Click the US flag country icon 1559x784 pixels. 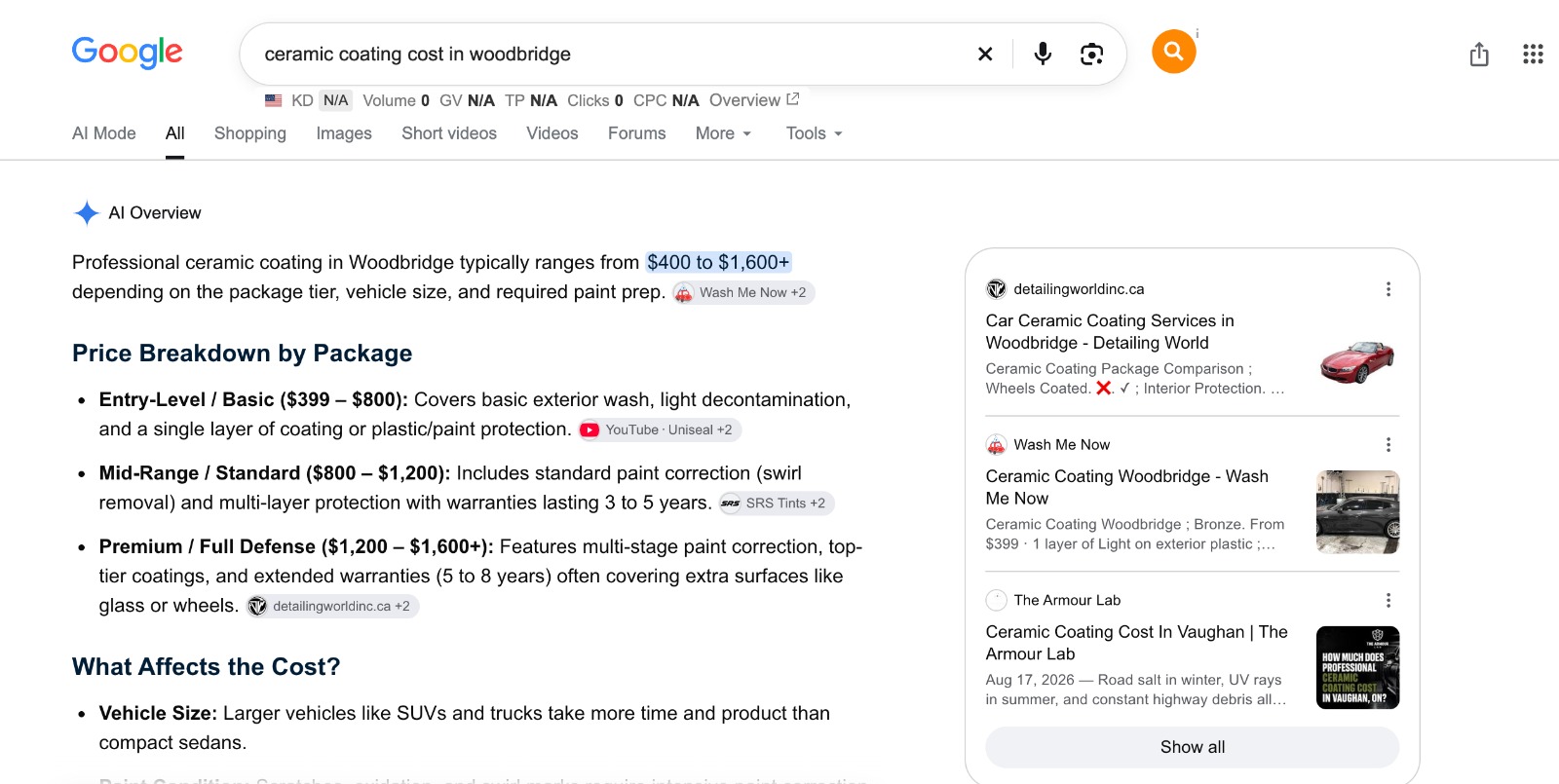(274, 100)
